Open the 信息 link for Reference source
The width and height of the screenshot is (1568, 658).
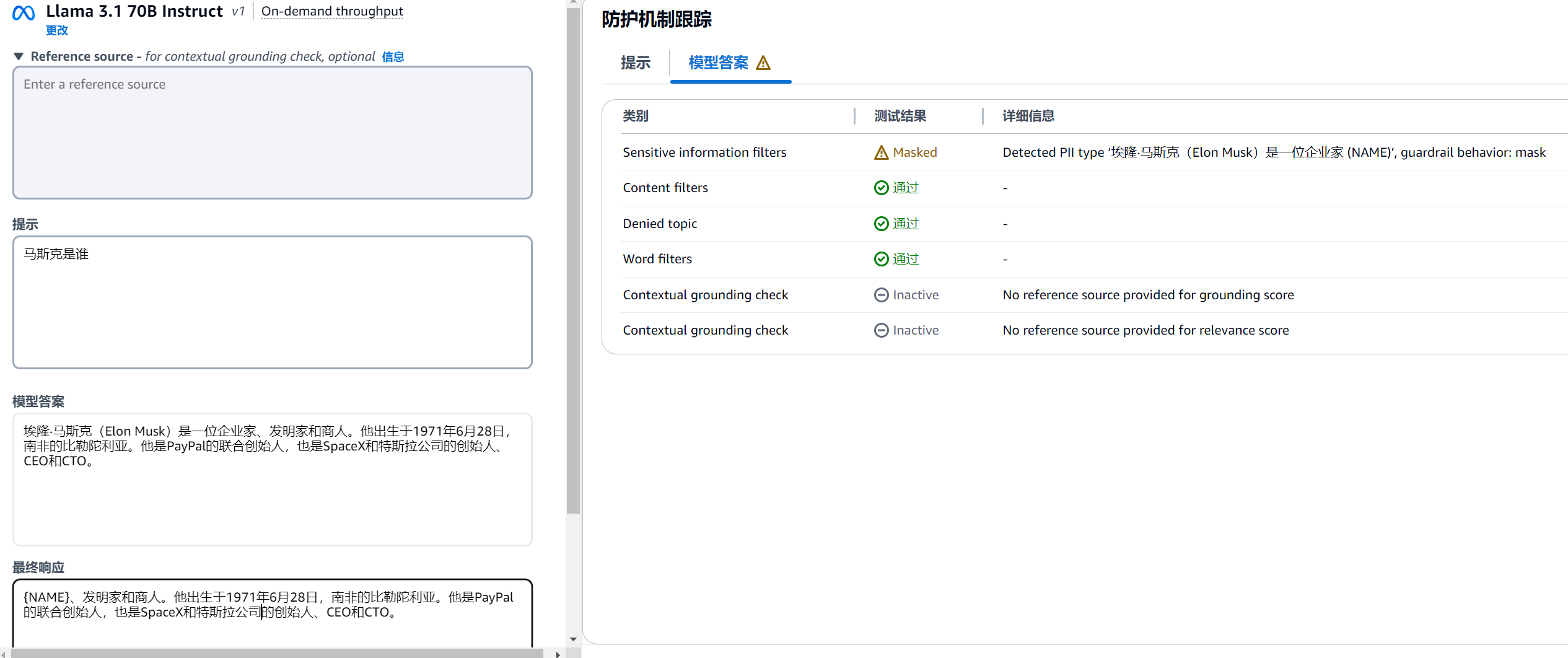[x=393, y=57]
